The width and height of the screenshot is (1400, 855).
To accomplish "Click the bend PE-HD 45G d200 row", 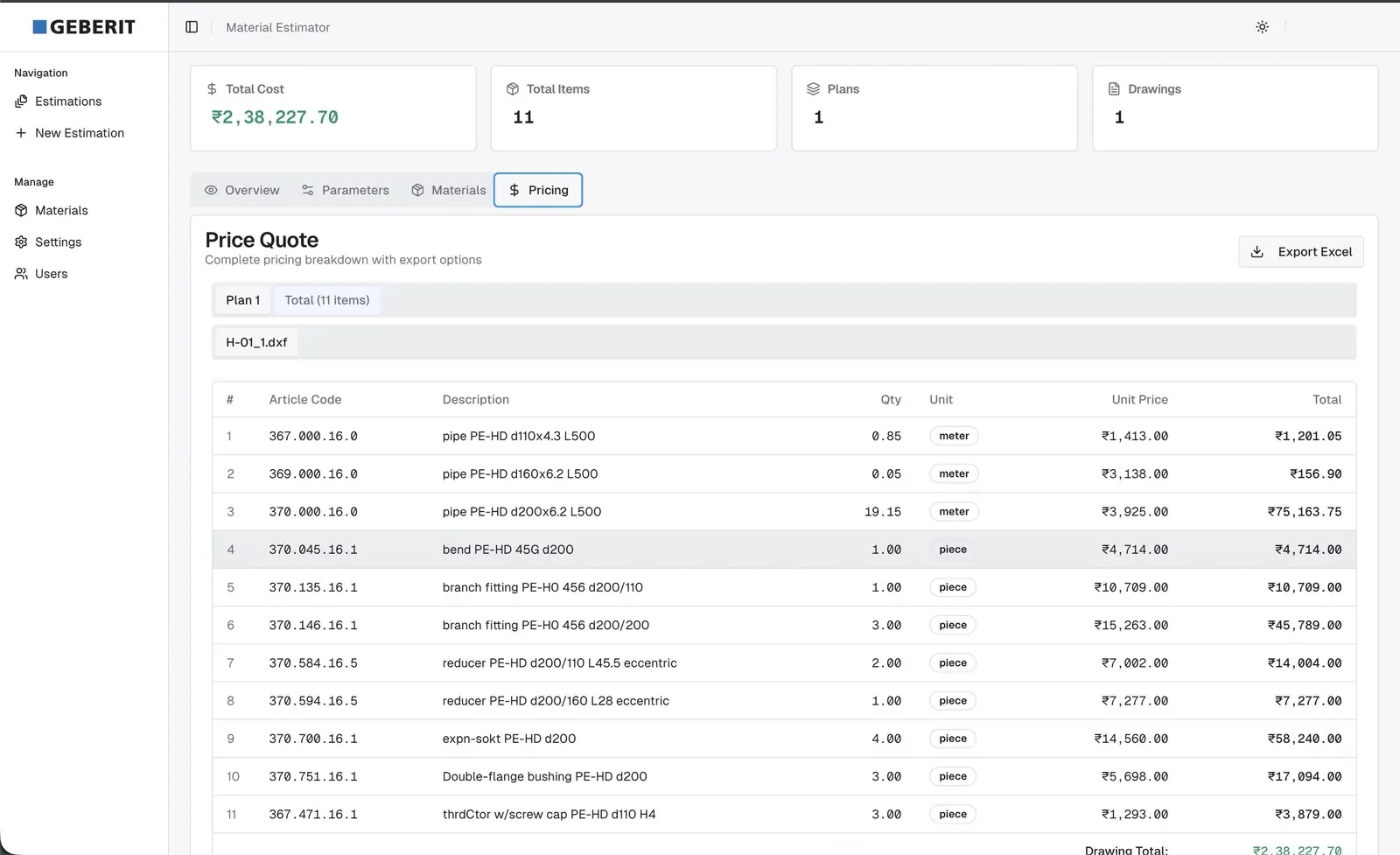I will point(784,550).
